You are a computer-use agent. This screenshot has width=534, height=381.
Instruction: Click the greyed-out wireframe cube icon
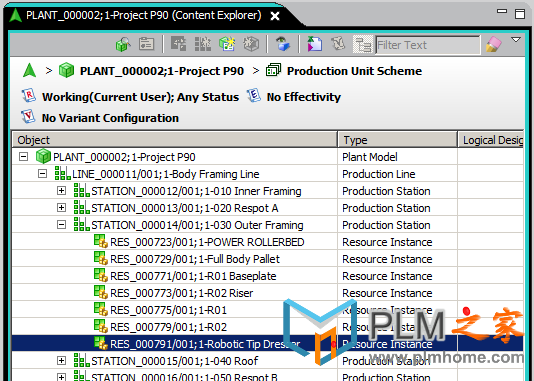click(x=251, y=44)
